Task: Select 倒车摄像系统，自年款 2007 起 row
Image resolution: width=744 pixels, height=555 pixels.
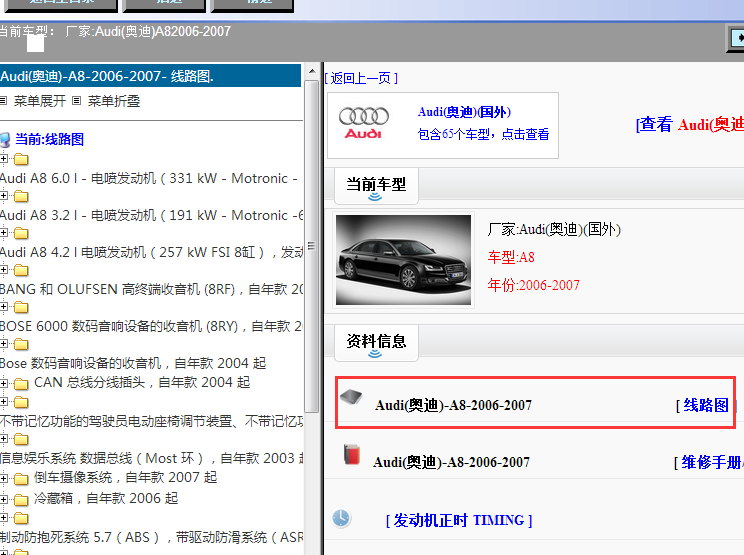Action: 125,477
